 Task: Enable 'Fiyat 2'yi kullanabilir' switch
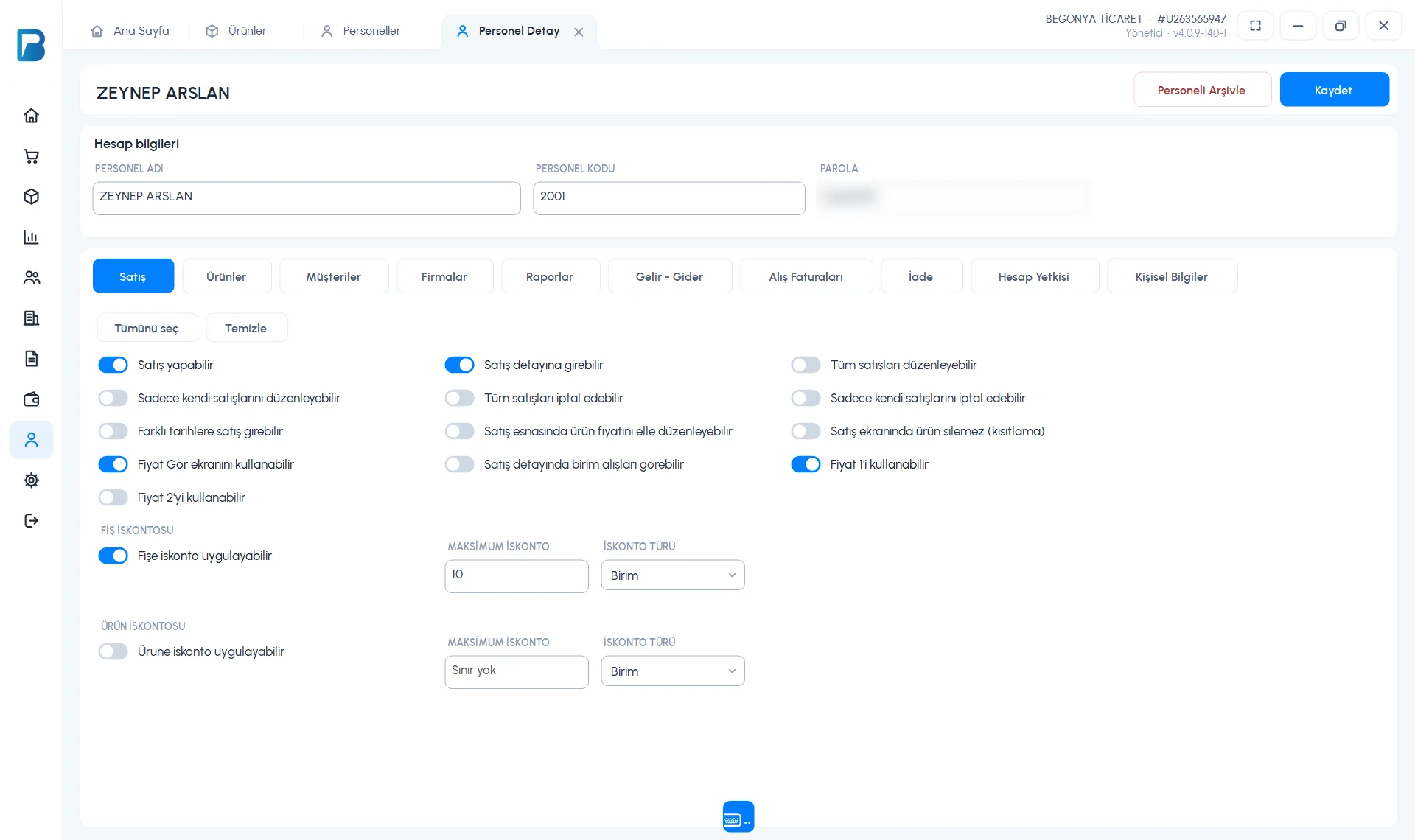[113, 497]
